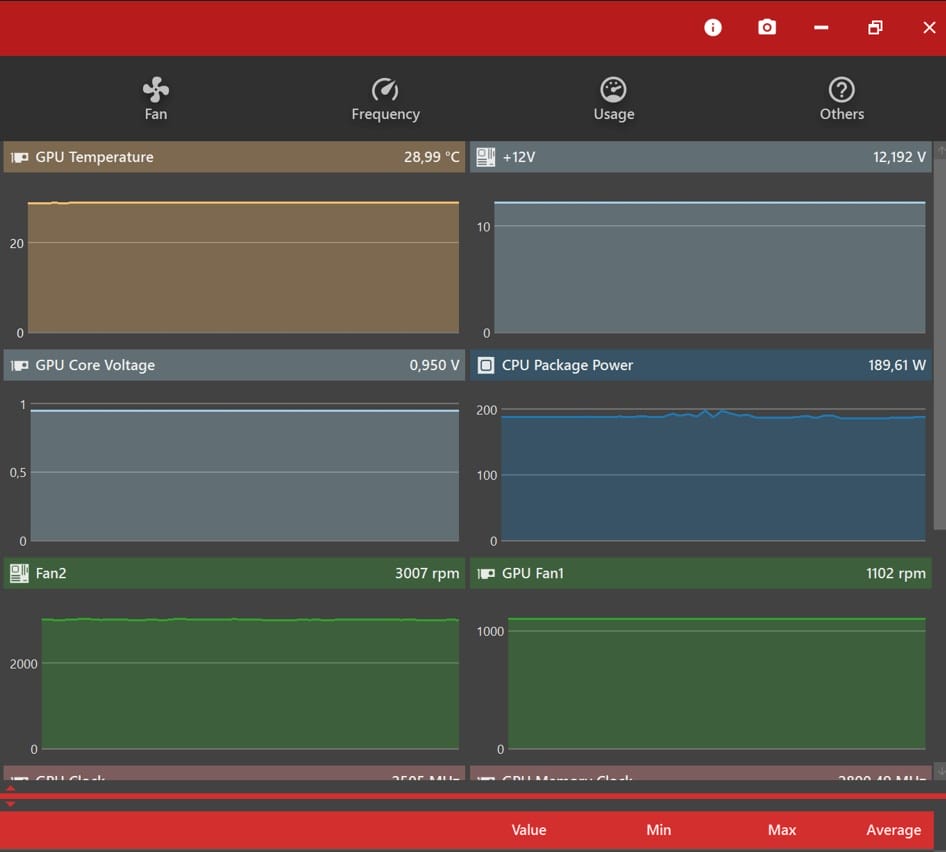Sort by the Min column header
This screenshot has height=852, width=946.
[x=658, y=830]
